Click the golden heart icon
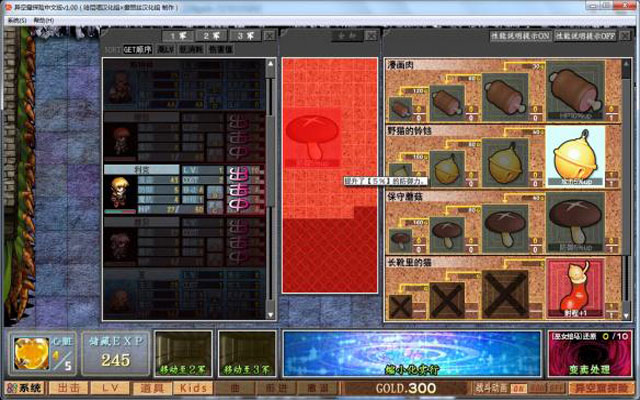The height and width of the screenshot is (400, 640). tap(31, 353)
